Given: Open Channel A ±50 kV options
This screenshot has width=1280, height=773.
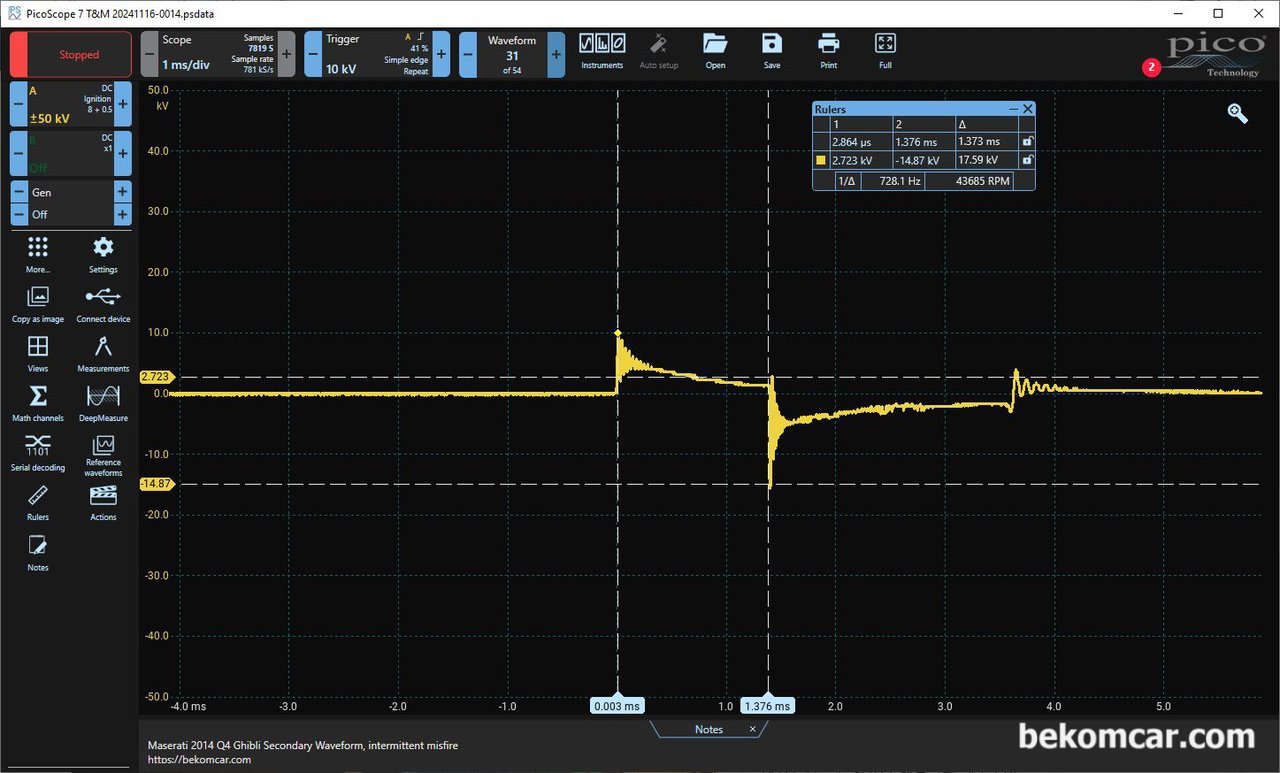Looking at the screenshot, I should (x=70, y=104).
